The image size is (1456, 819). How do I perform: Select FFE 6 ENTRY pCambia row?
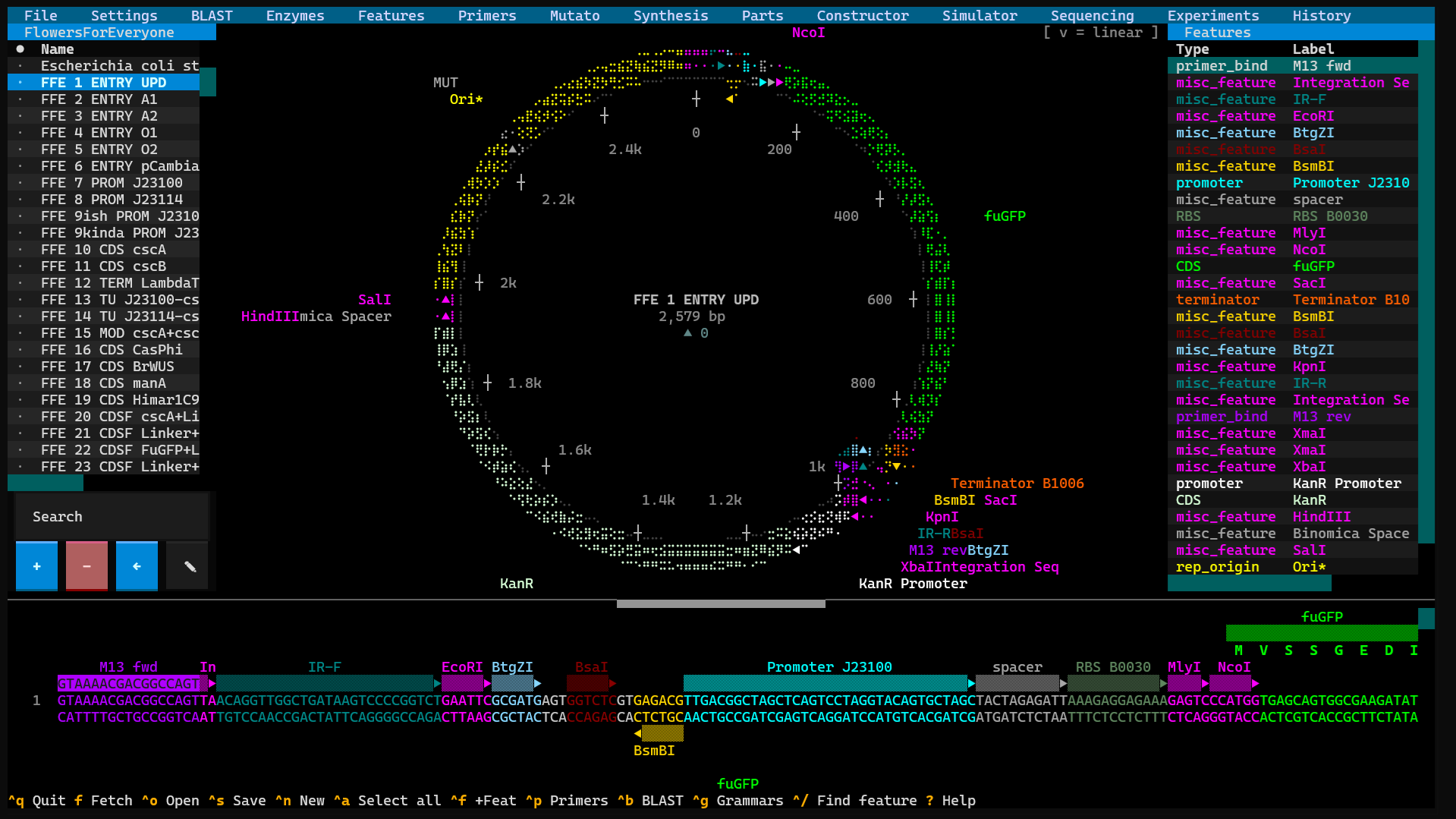click(x=104, y=165)
